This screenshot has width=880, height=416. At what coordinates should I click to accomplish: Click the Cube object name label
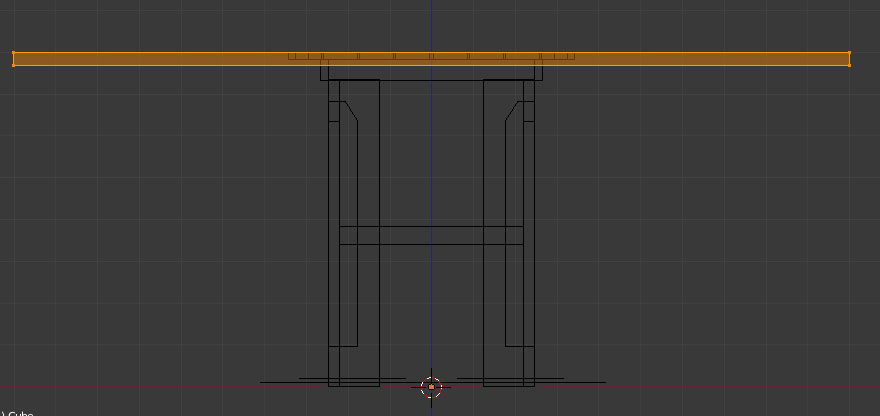(18, 412)
